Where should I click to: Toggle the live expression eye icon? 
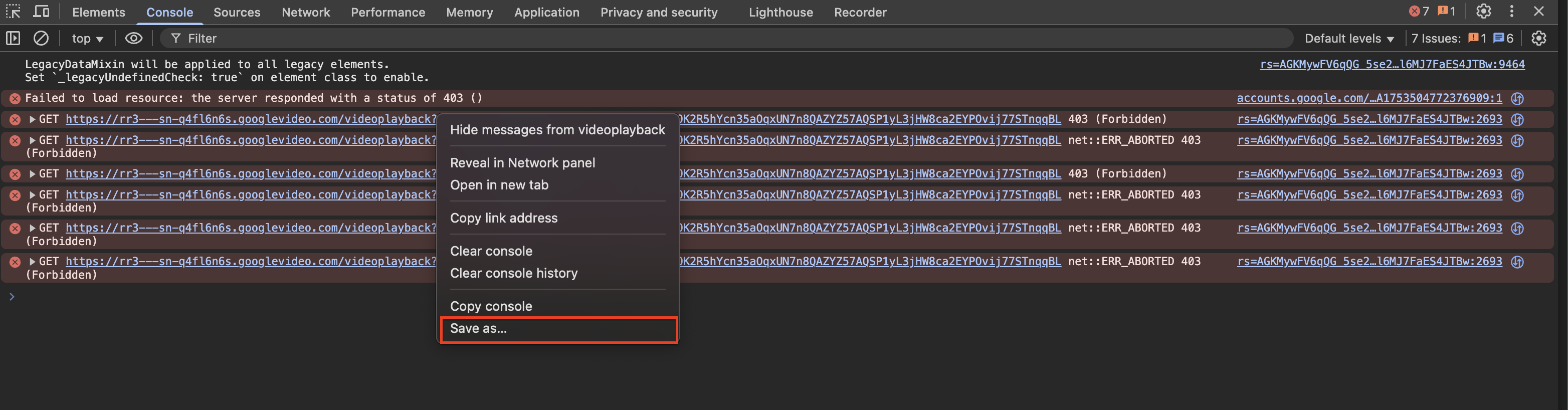[133, 38]
